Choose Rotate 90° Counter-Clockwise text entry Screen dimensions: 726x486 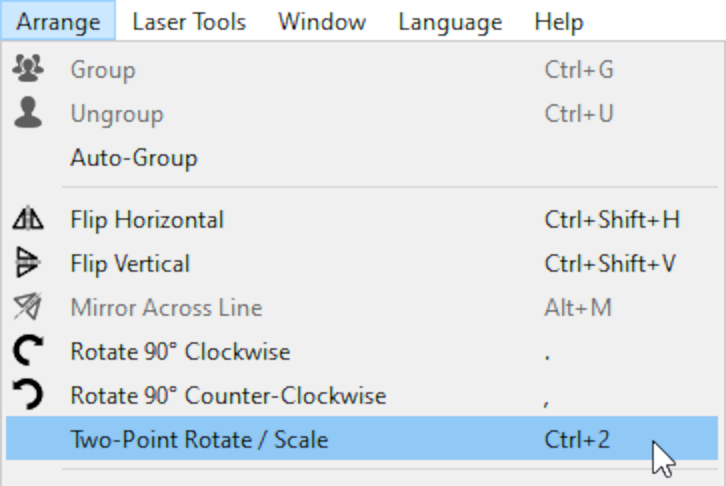[228, 396]
